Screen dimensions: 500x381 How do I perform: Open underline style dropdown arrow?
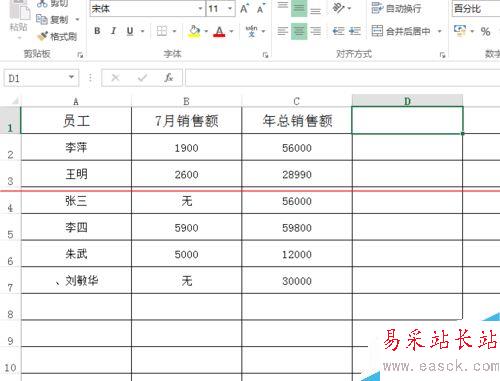point(142,31)
